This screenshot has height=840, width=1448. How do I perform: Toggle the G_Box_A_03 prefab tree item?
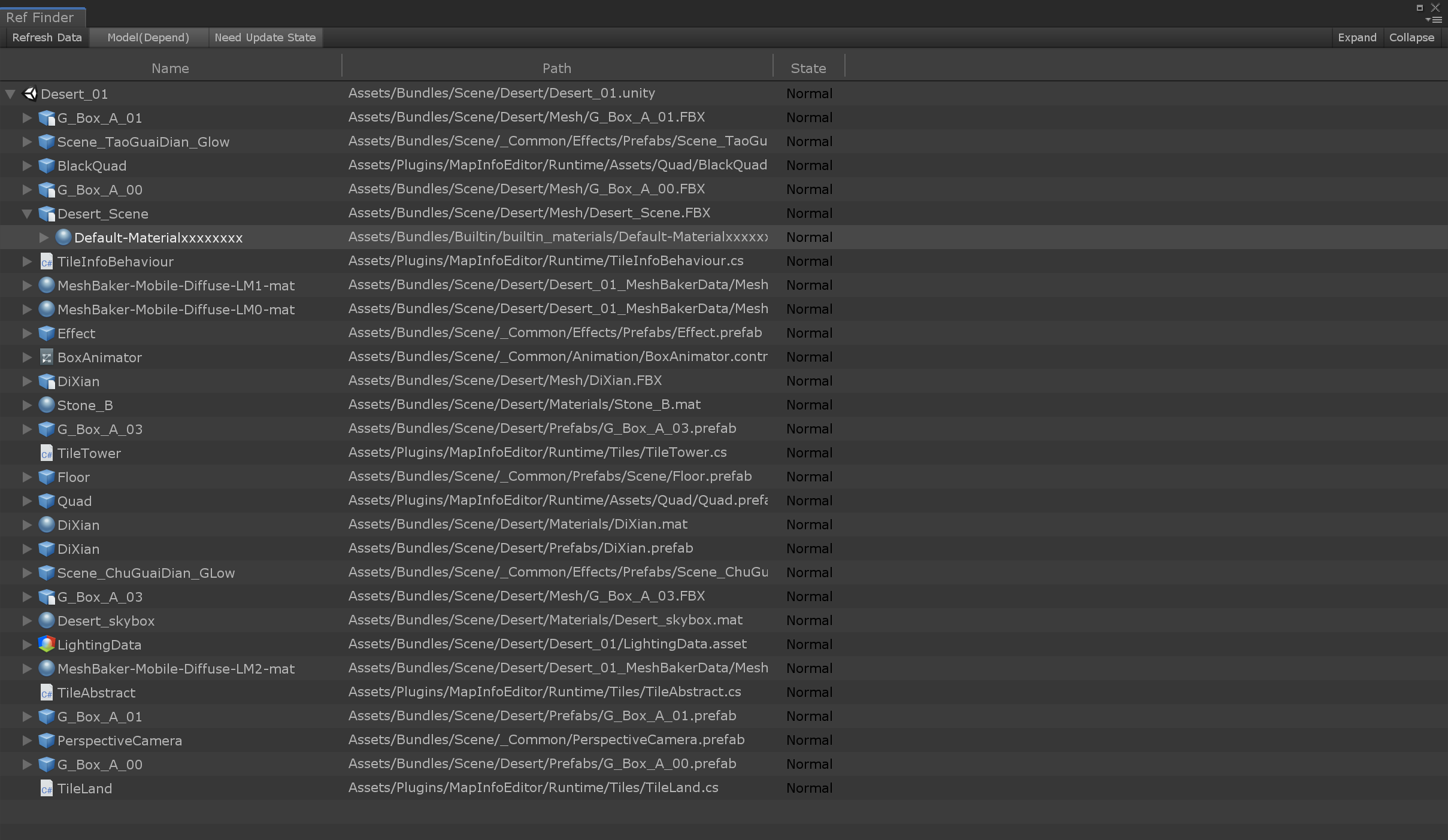point(26,429)
